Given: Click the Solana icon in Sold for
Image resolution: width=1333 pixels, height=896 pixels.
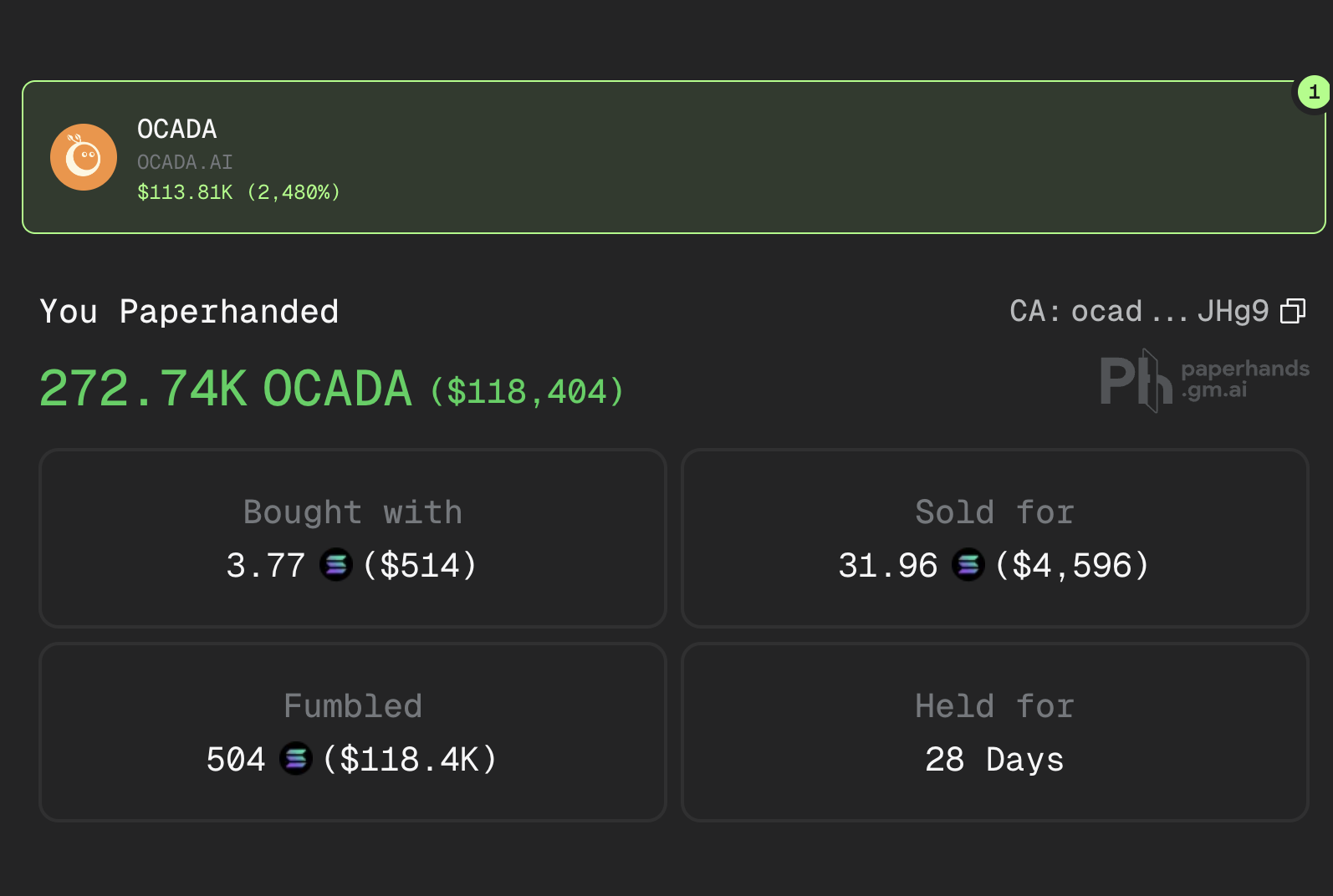Looking at the screenshot, I should click(x=968, y=566).
